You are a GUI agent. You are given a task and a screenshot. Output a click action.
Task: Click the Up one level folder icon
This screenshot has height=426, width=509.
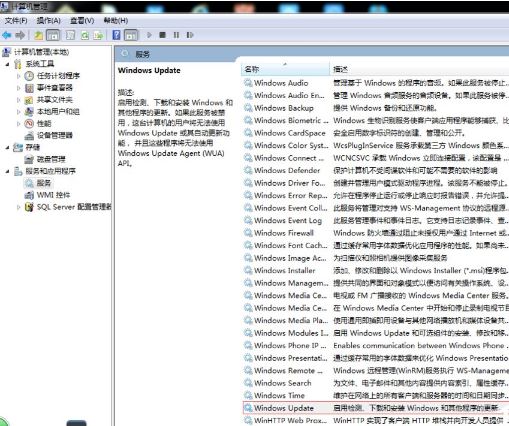tap(38, 35)
